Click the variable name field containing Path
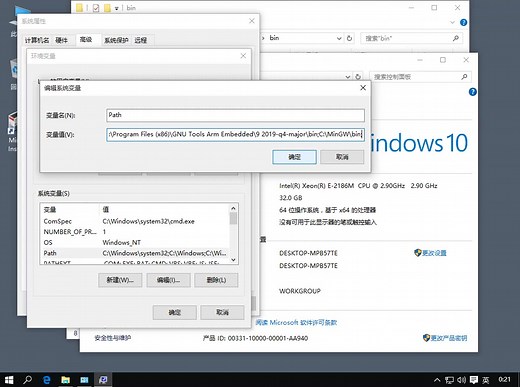 (x=235, y=115)
